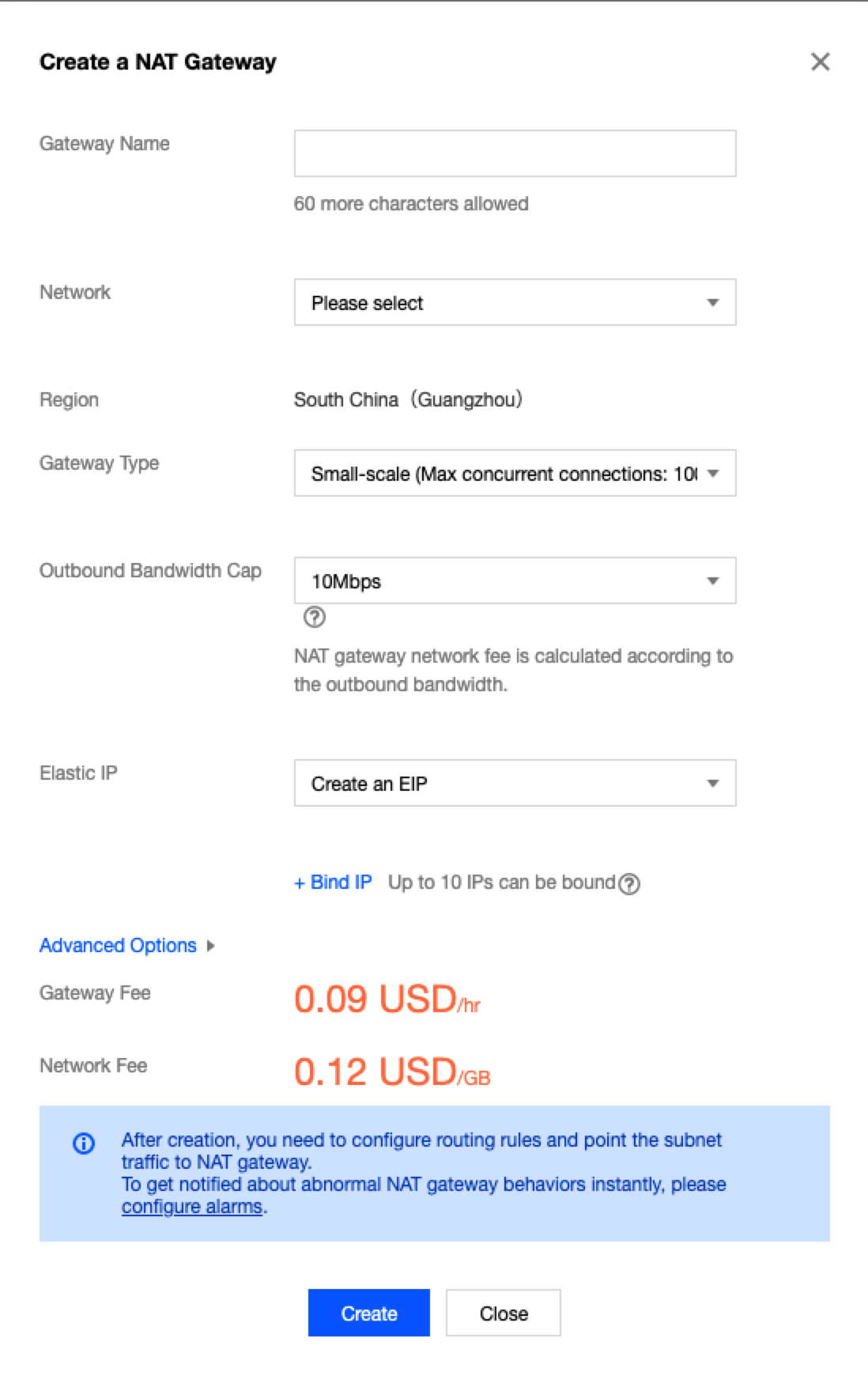This screenshot has width=868, height=1376.
Task: Click the arrow icon on the Network selector
Action: point(713,303)
